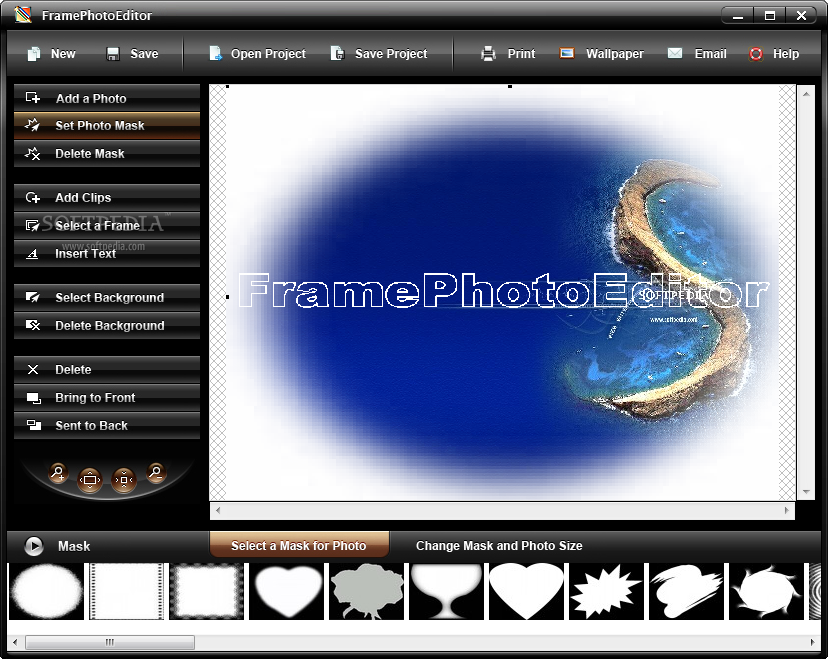The height and width of the screenshot is (659, 828).
Task: Set image as Wallpaper
Action: (x=601, y=54)
